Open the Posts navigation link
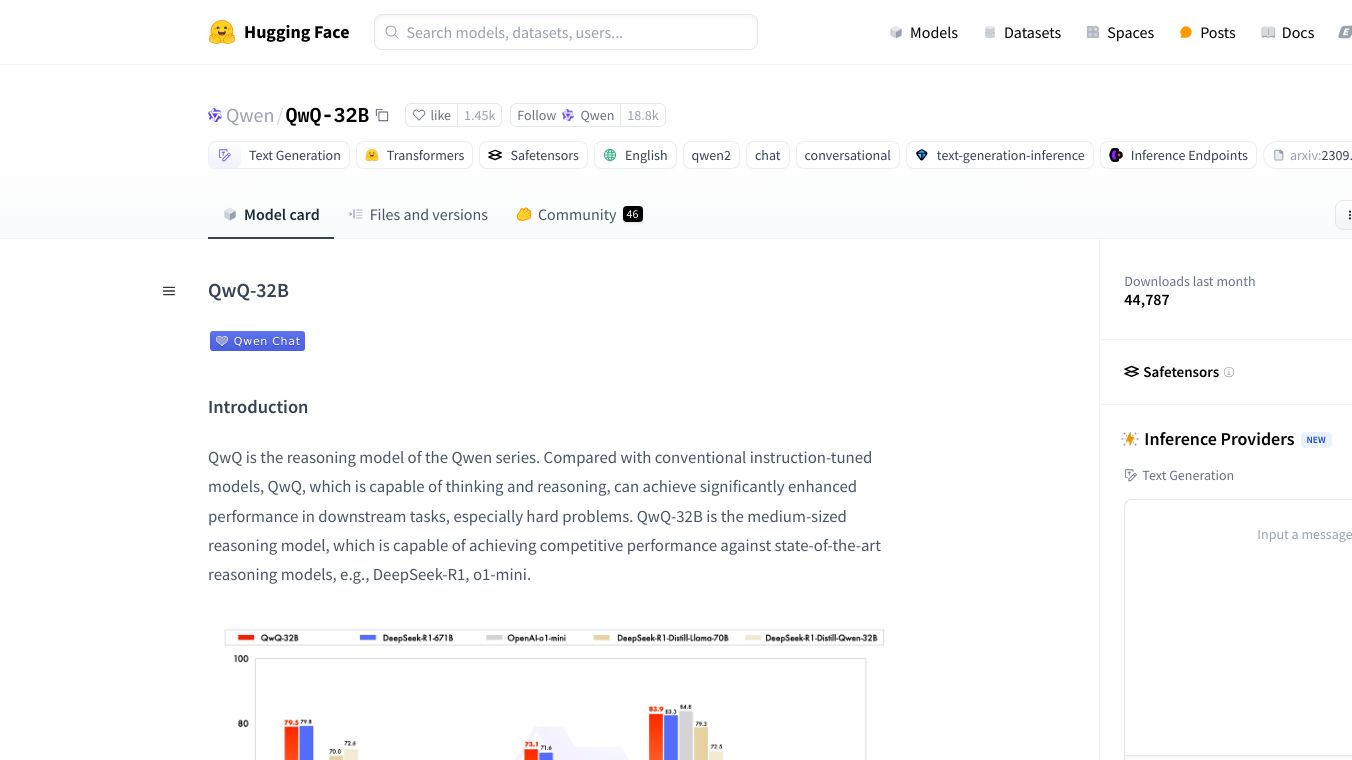The width and height of the screenshot is (1352, 760). 1207,33
